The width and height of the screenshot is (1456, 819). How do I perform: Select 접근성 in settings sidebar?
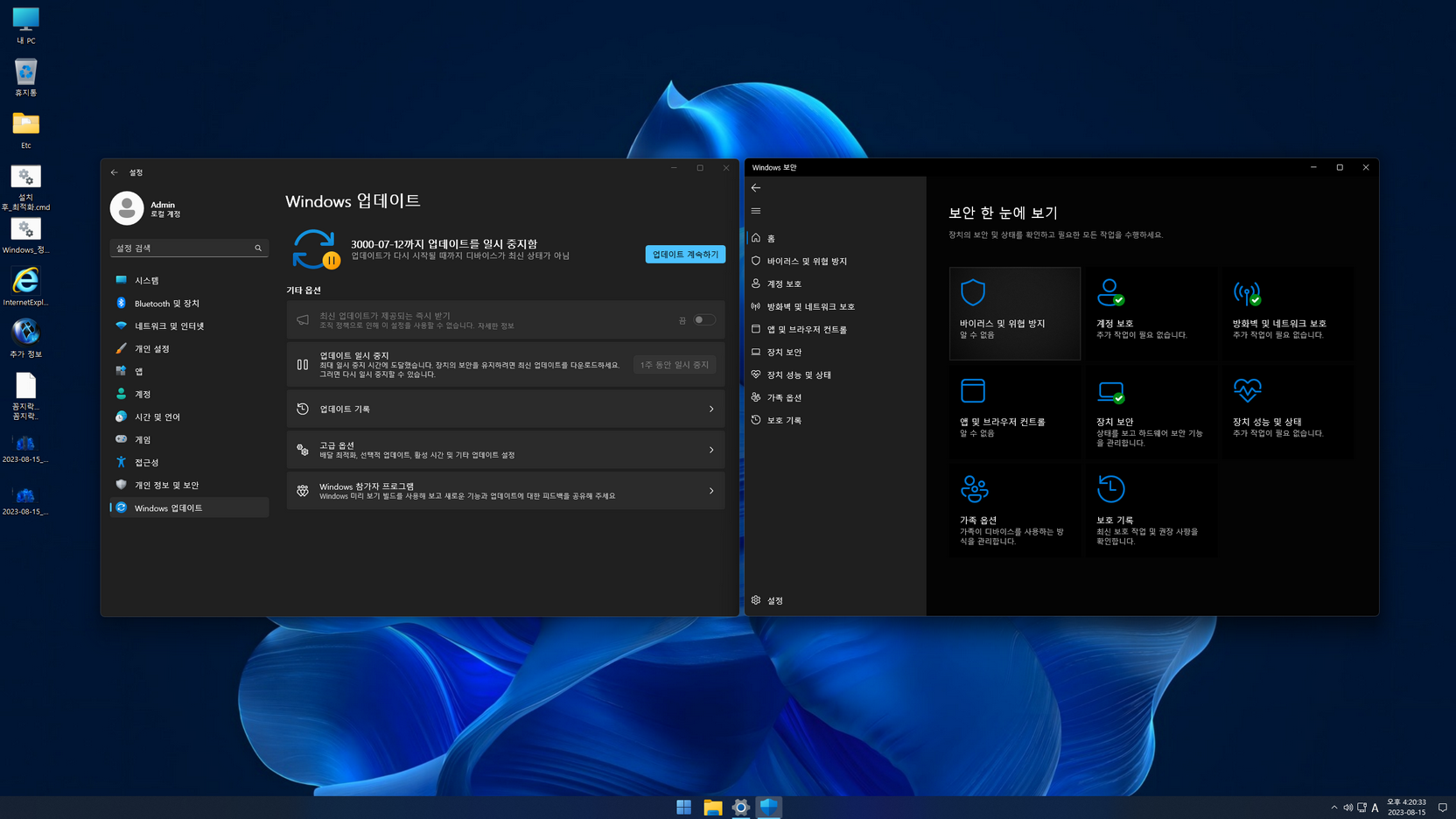tap(189, 463)
